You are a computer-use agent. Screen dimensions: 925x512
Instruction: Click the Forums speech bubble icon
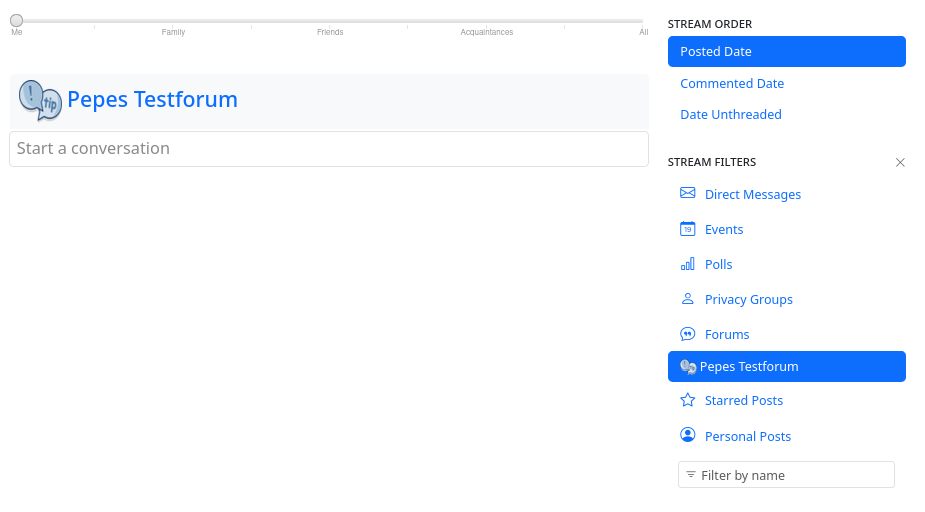tap(687, 334)
